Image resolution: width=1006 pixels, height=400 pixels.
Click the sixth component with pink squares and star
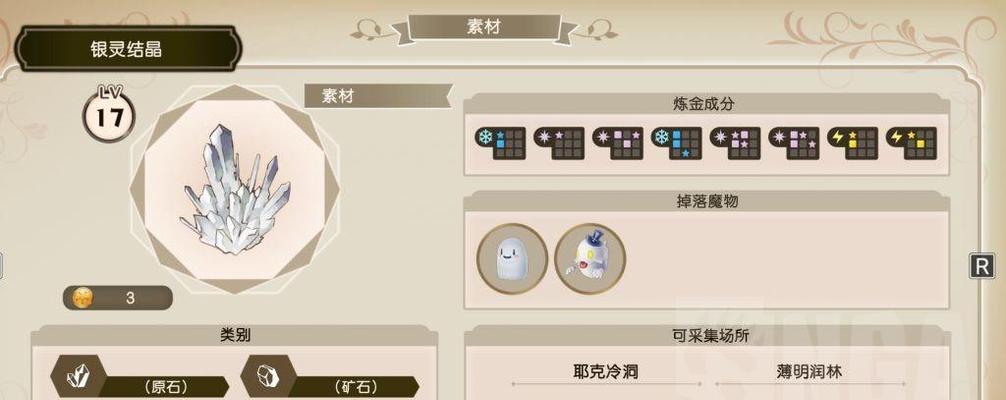[794, 143]
